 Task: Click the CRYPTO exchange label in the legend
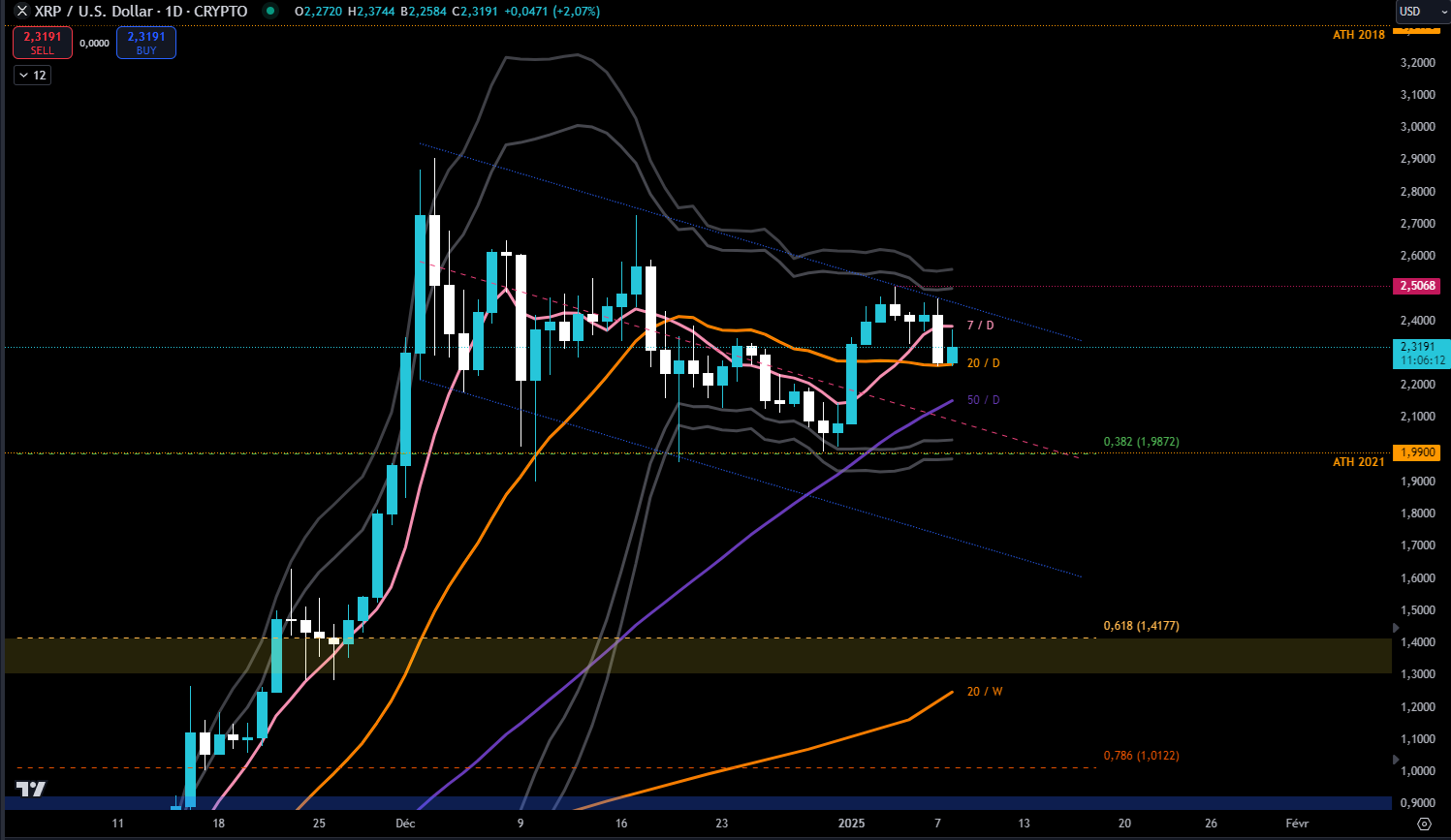tap(219, 12)
